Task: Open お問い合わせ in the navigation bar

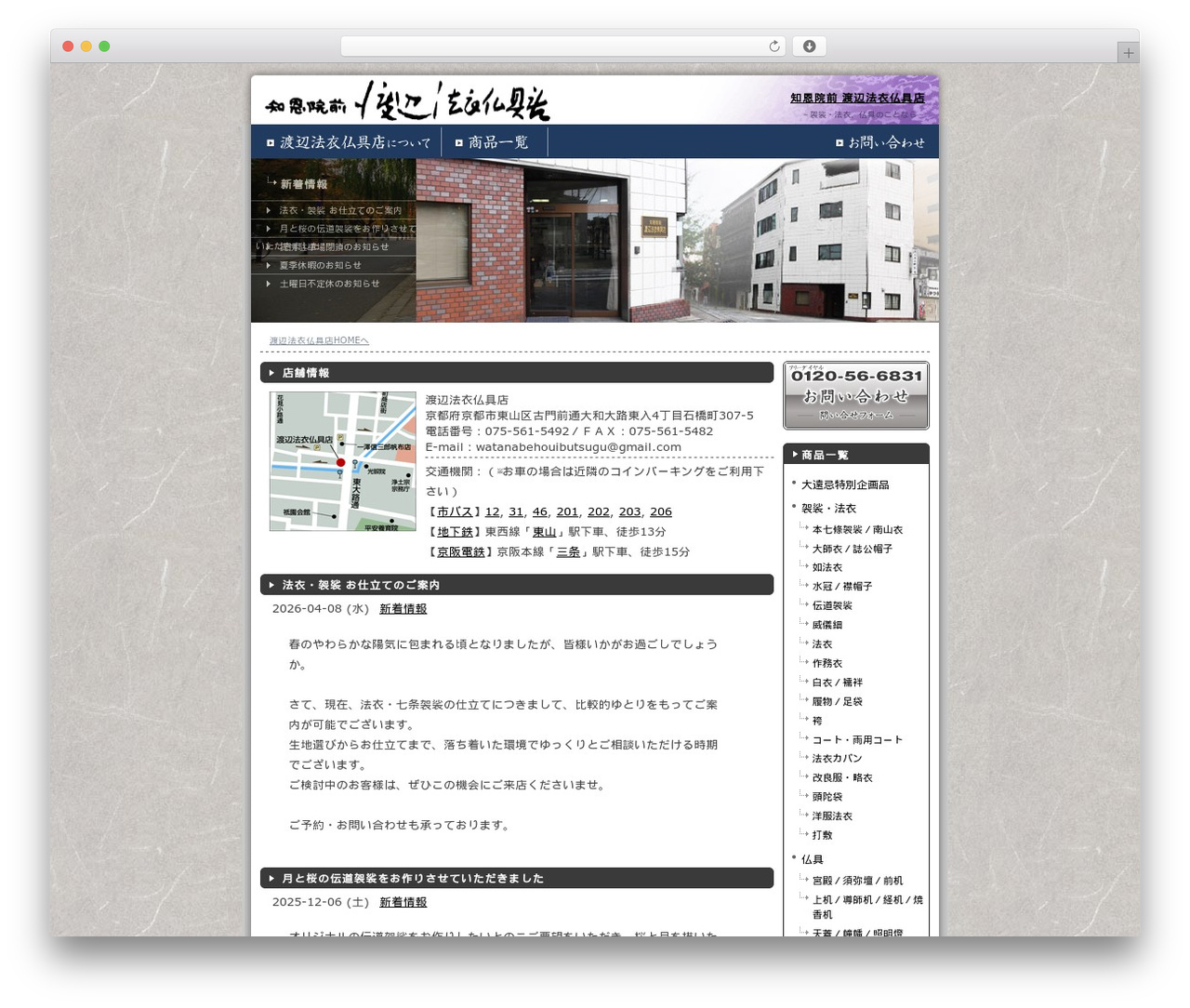Action: (880, 142)
